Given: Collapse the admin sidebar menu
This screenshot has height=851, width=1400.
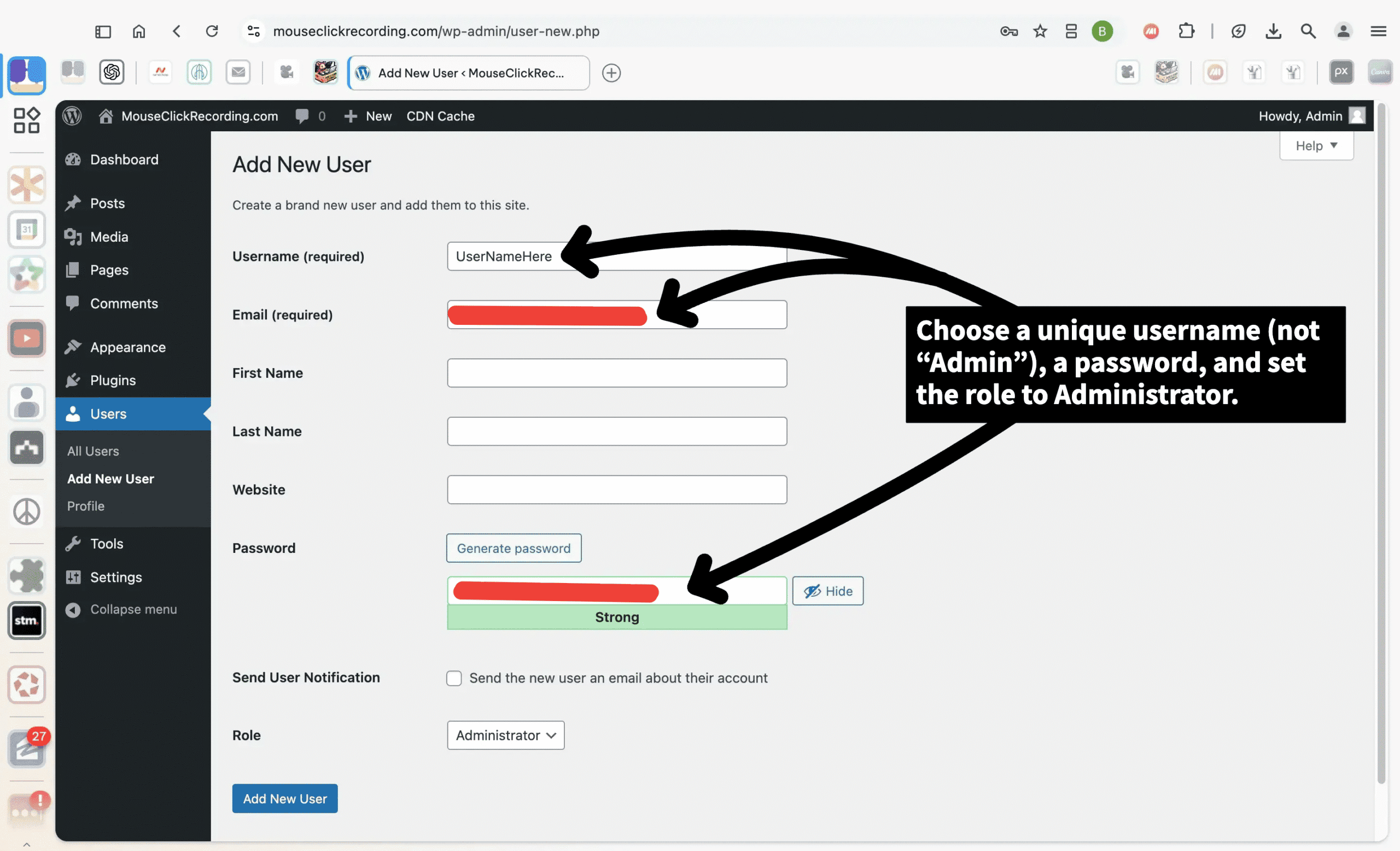Looking at the screenshot, I should coord(133,609).
